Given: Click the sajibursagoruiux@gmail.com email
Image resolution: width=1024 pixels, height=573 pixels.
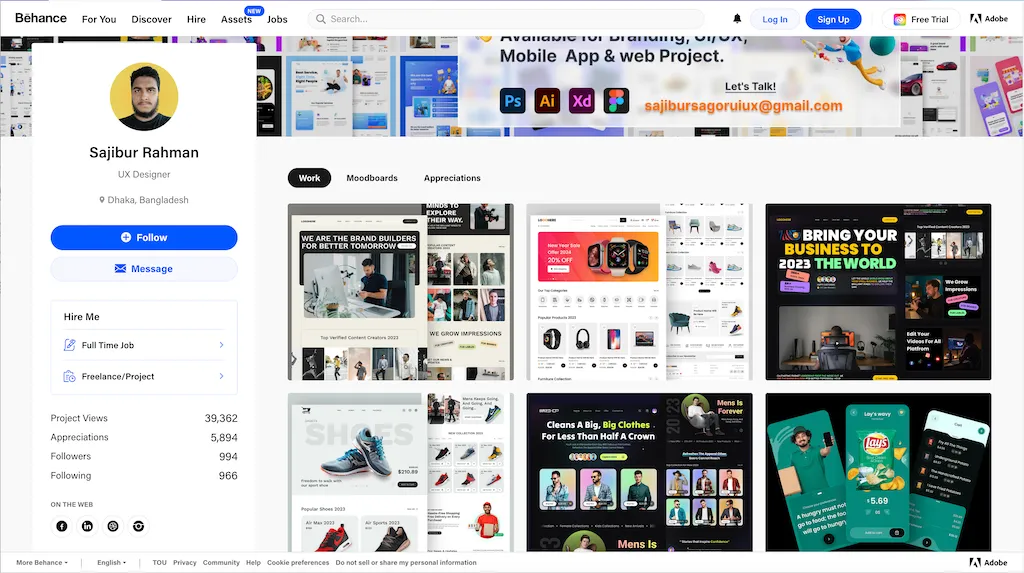Looking at the screenshot, I should coord(743,106).
